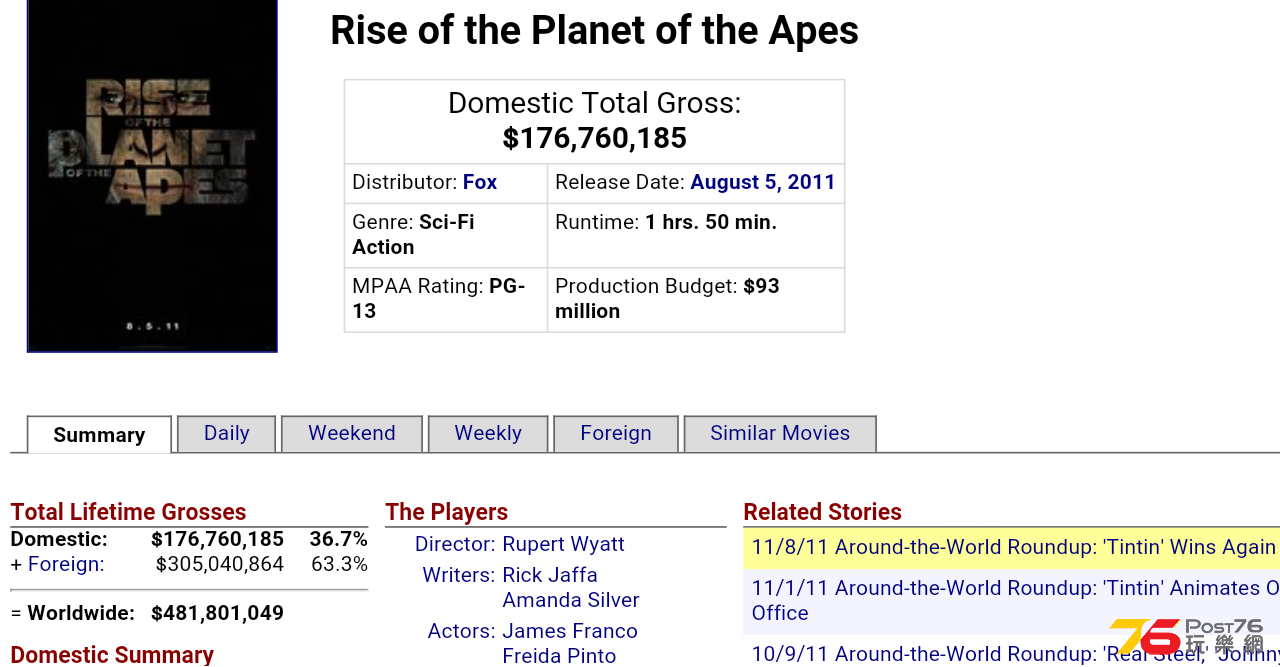Open the Similar Movies tab
Image resolution: width=1280 pixels, height=667 pixels.
780,433
